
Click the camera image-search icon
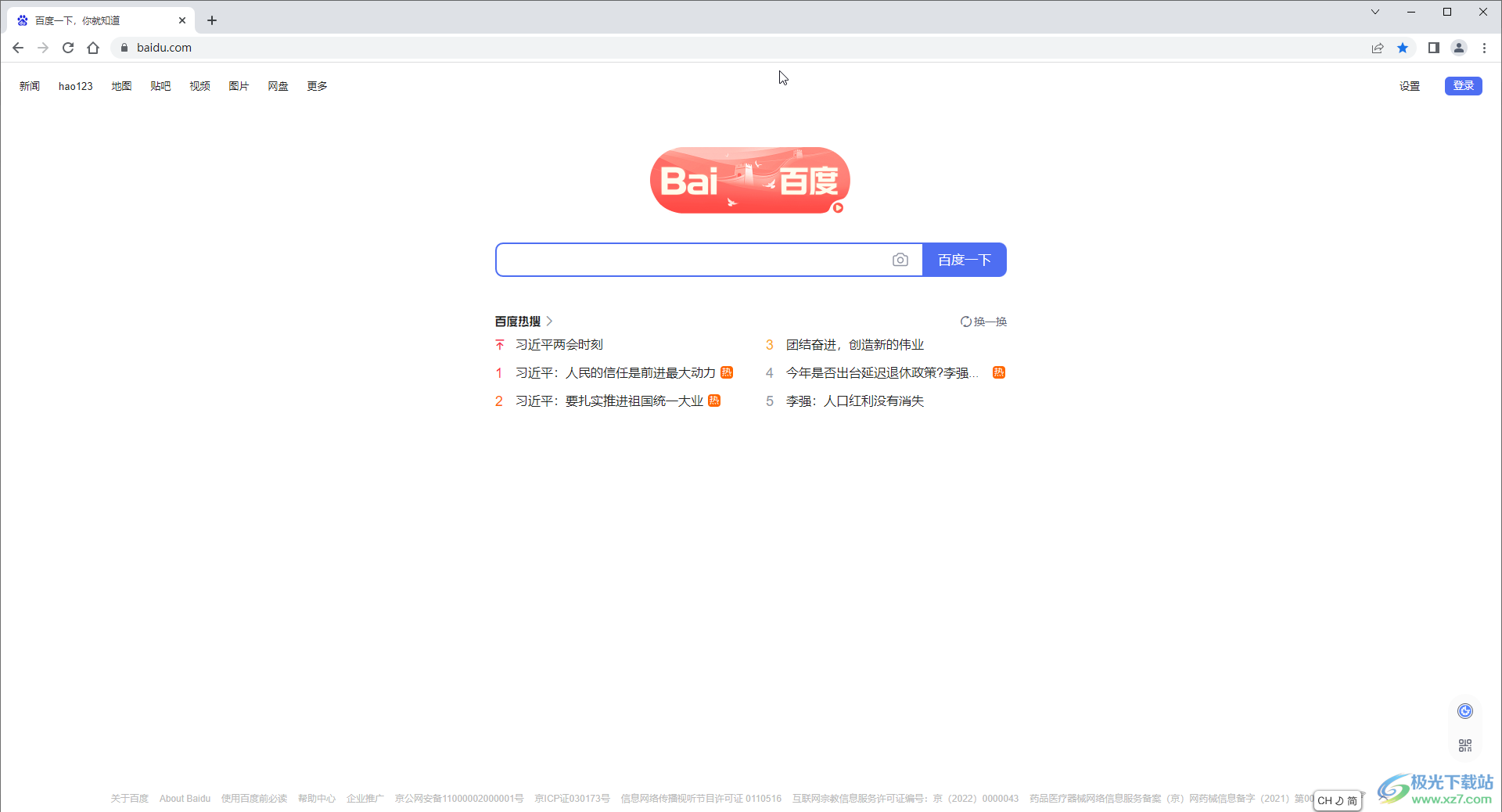click(900, 260)
